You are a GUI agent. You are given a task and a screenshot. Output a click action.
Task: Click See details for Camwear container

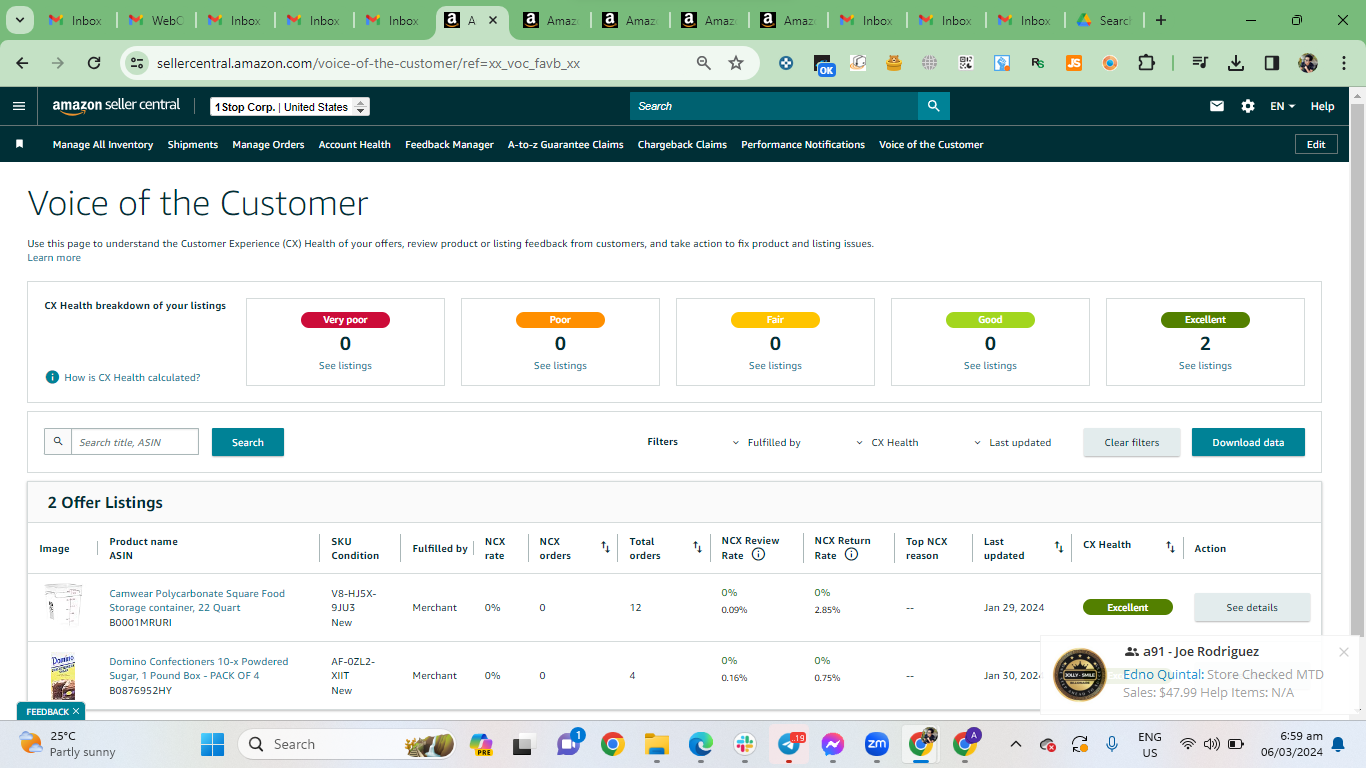click(1252, 607)
